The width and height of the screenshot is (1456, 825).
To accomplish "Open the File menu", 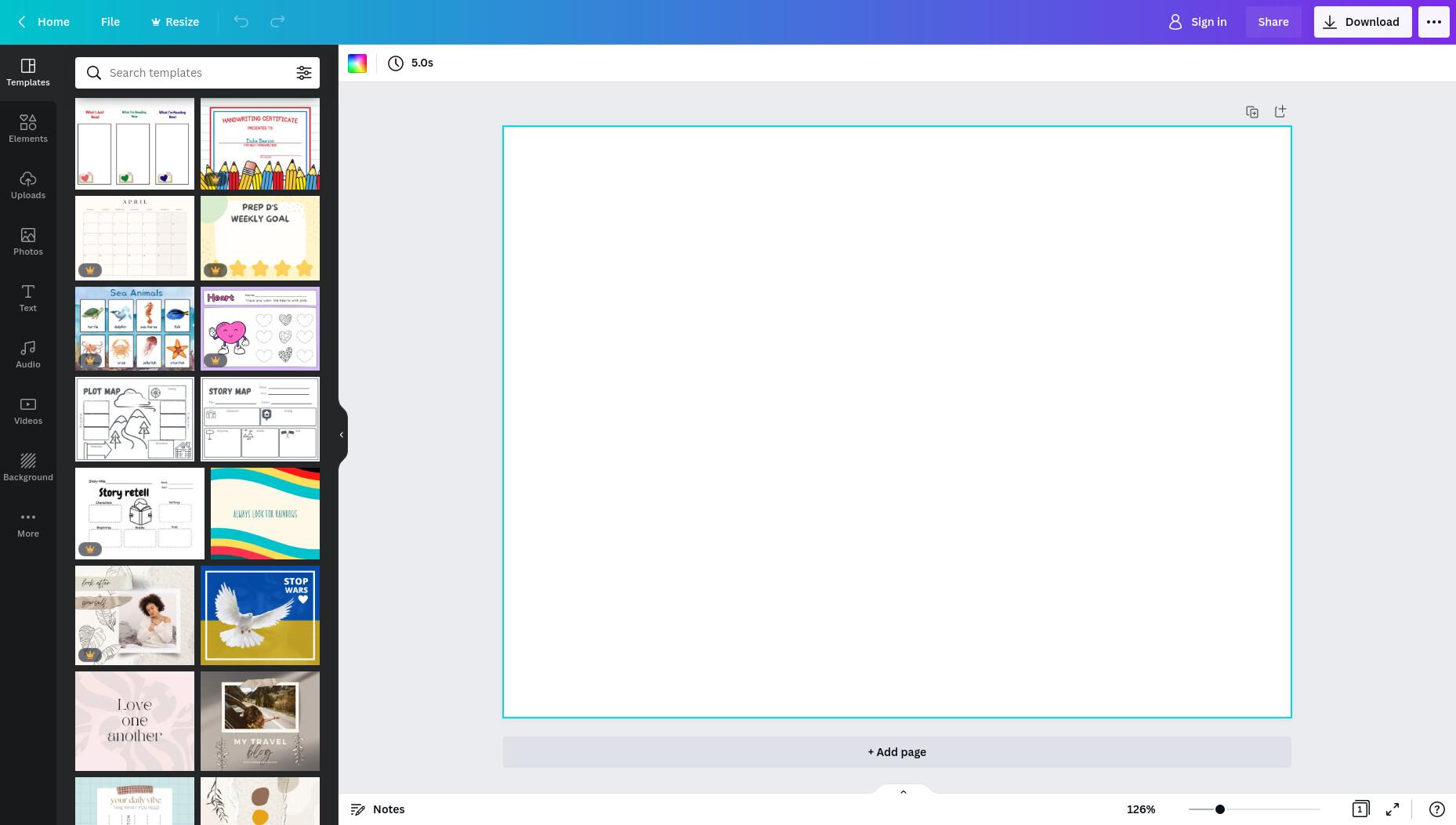I will (110, 22).
